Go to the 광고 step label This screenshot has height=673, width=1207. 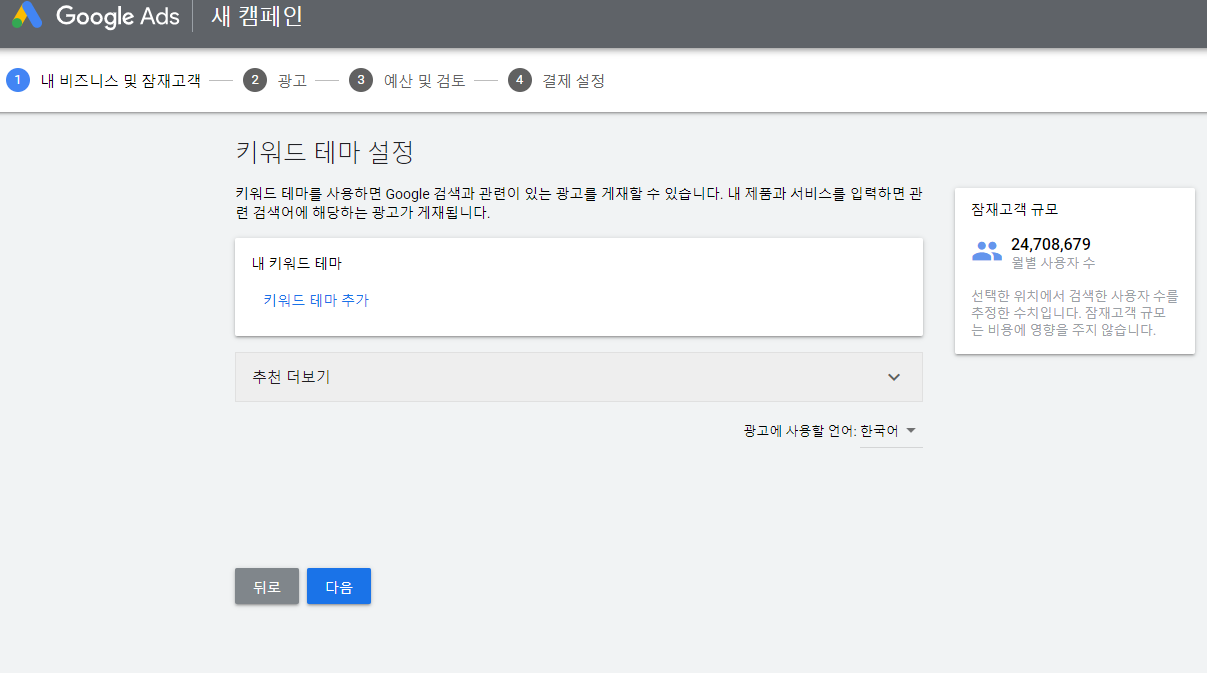tap(292, 81)
